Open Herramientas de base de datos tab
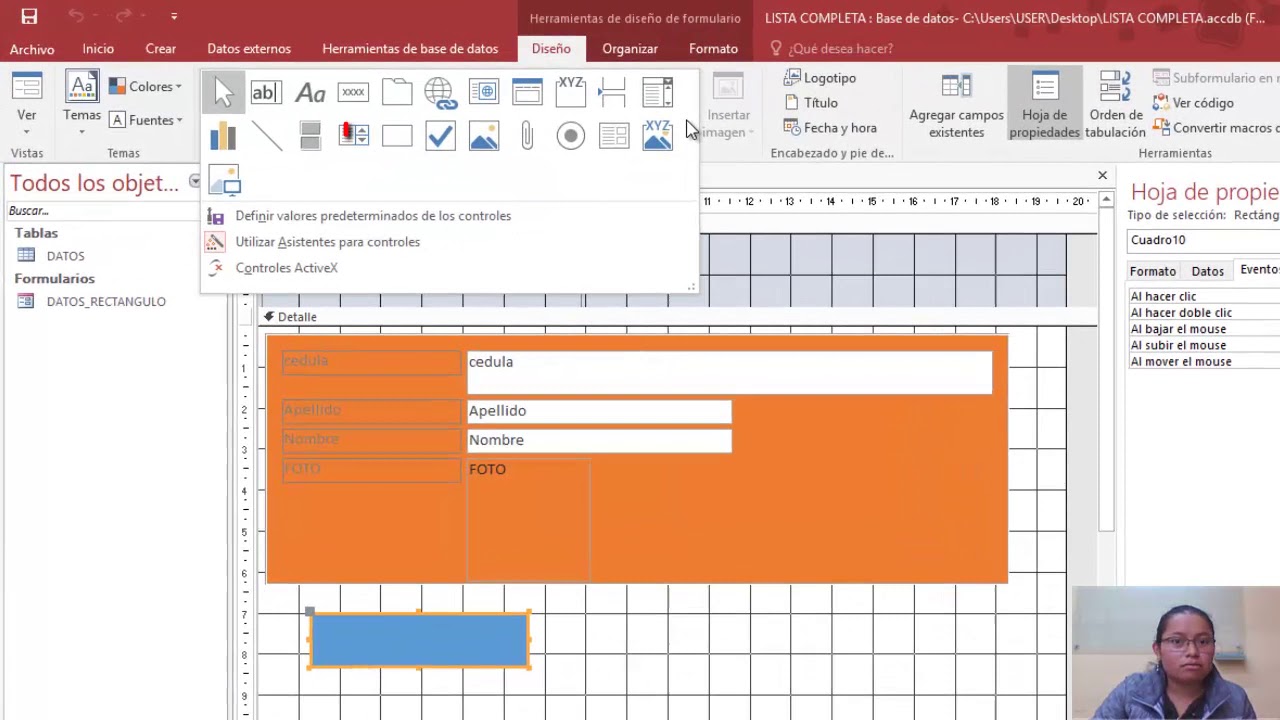 coord(410,49)
